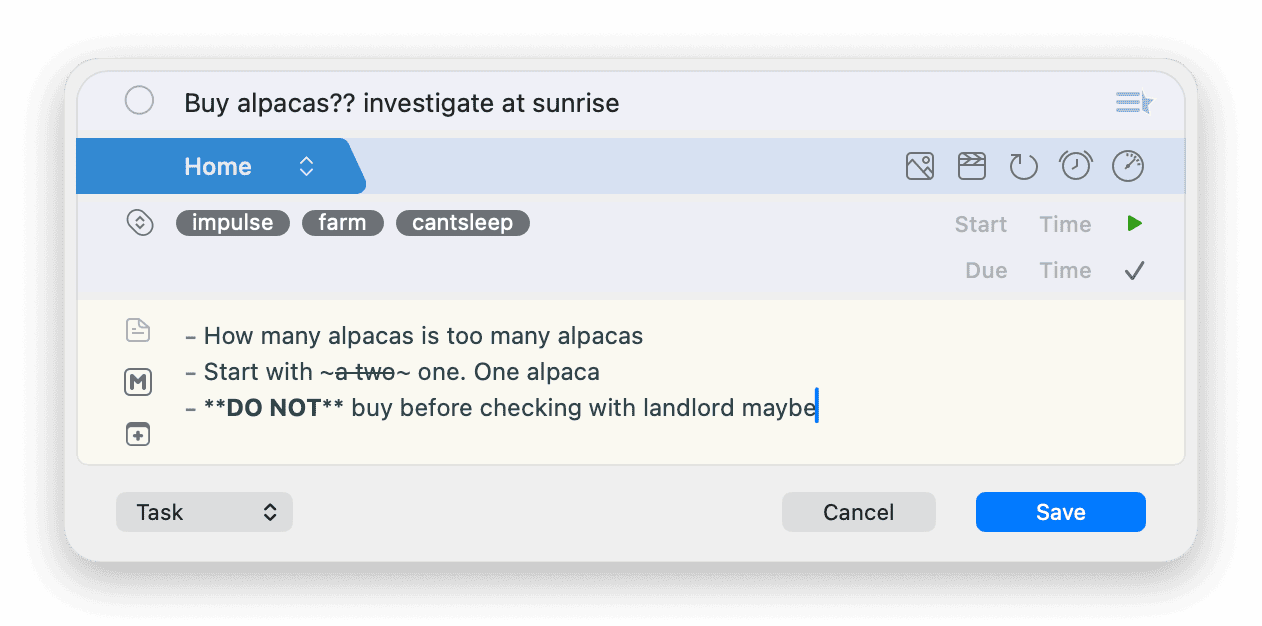Open the timer gauge icon
Viewport: 1262px width, 626px height.
tap(1128, 166)
